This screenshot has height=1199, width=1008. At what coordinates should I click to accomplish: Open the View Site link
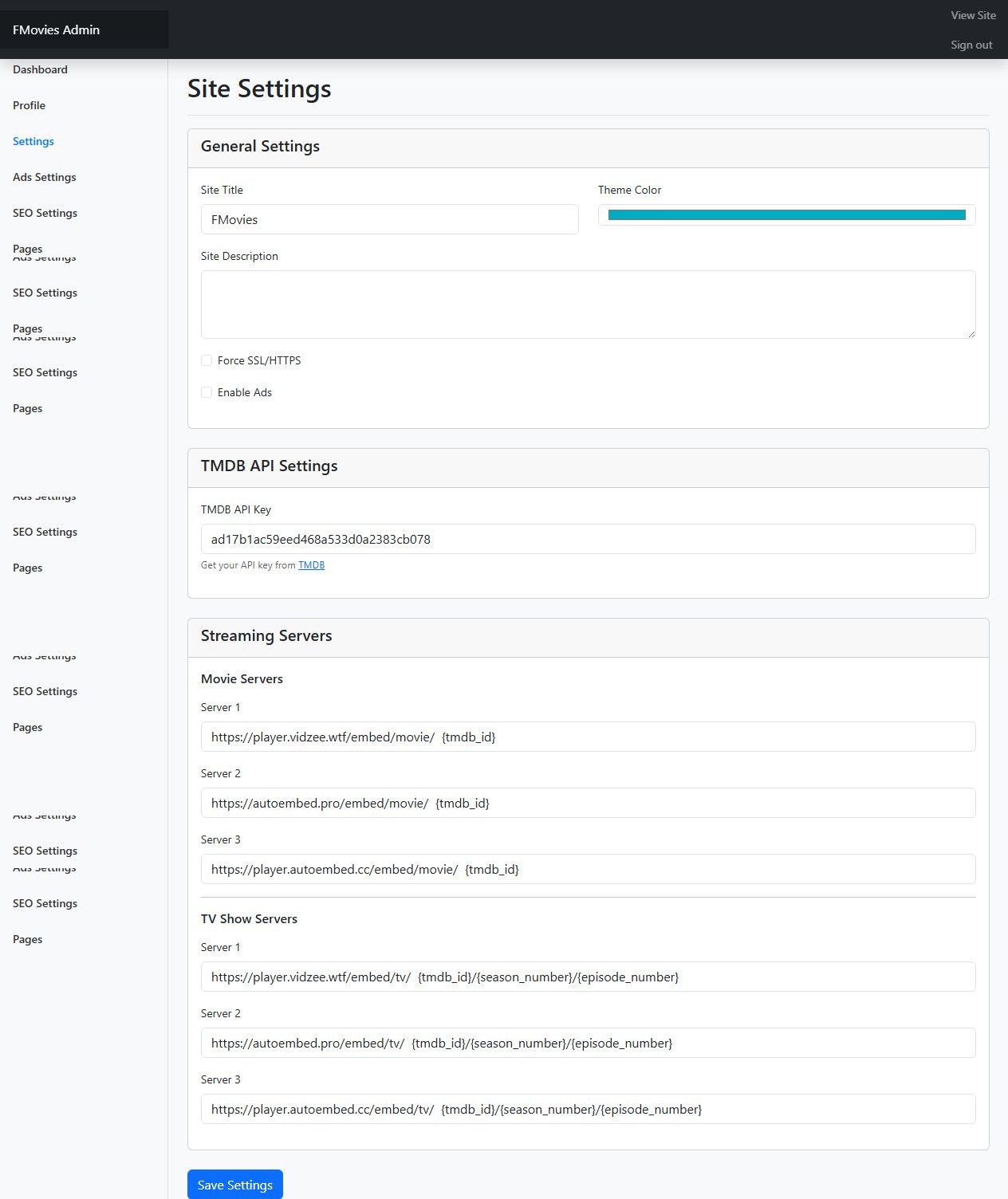coord(973,15)
